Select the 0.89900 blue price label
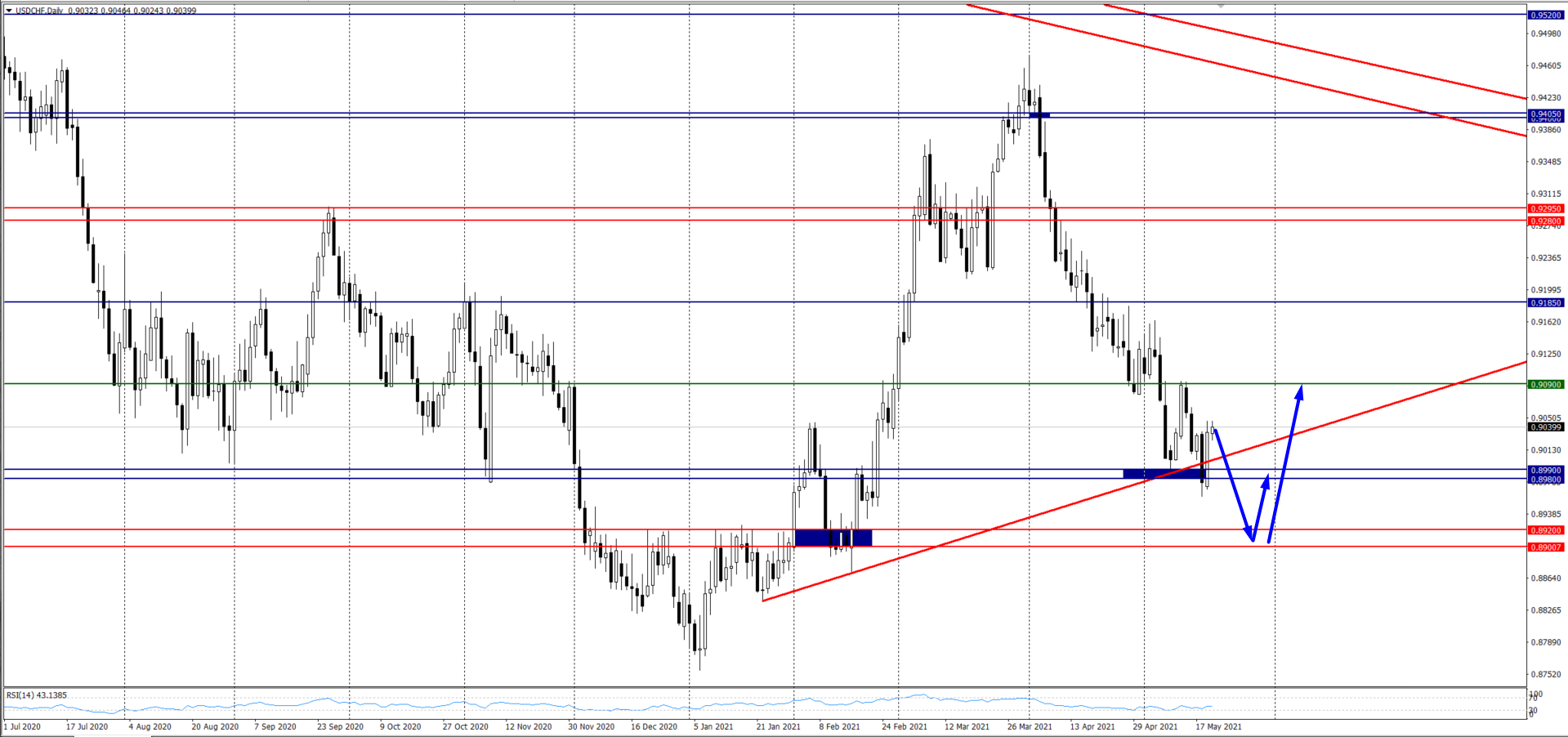Screen dimensions: 1568x737 point(1545,470)
